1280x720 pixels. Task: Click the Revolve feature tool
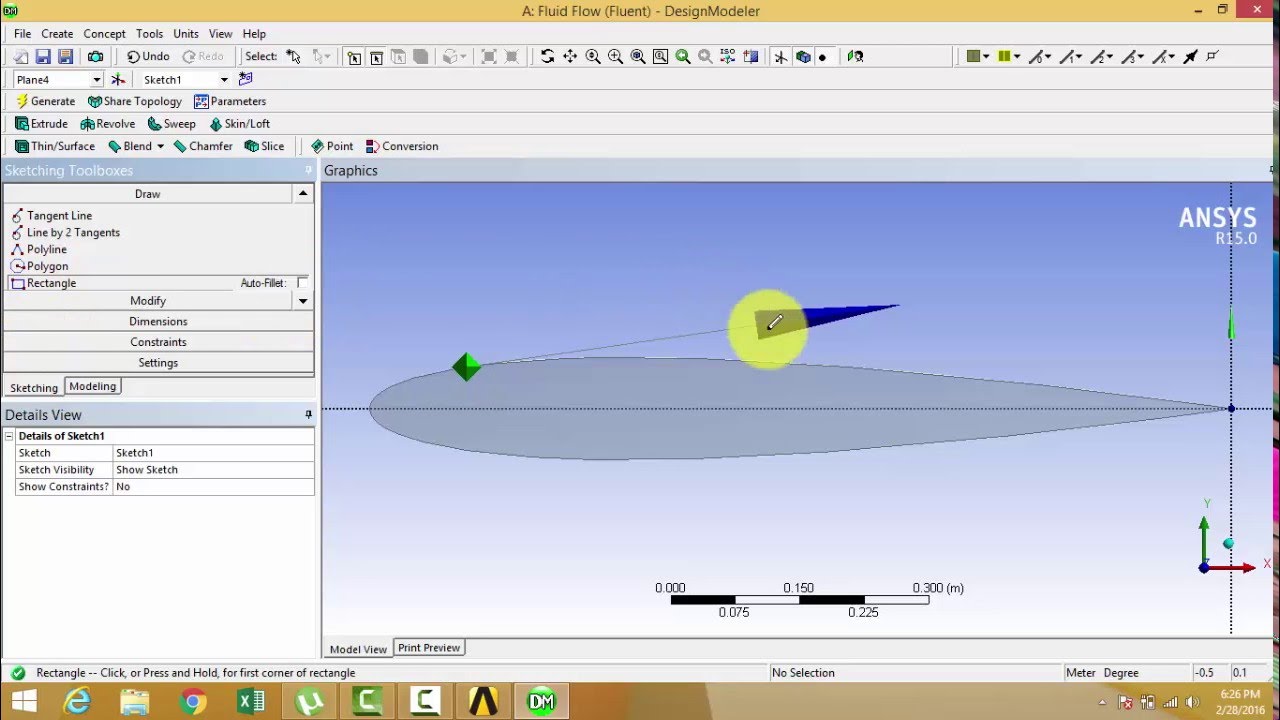pyautogui.click(x=107, y=124)
